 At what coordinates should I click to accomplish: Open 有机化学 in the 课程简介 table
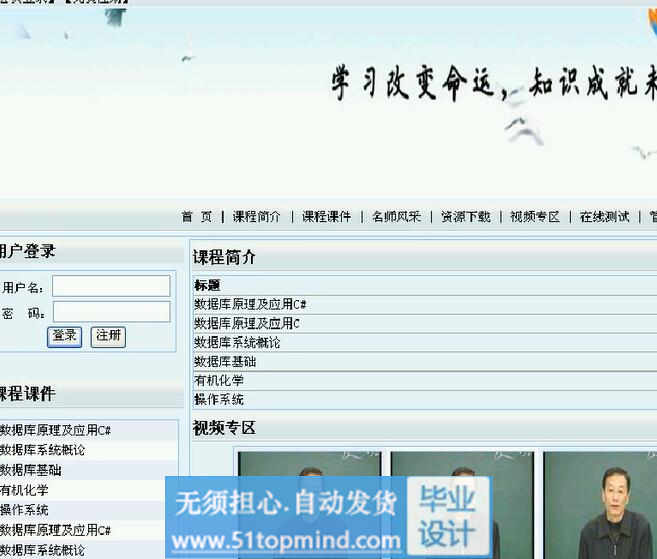point(219,380)
